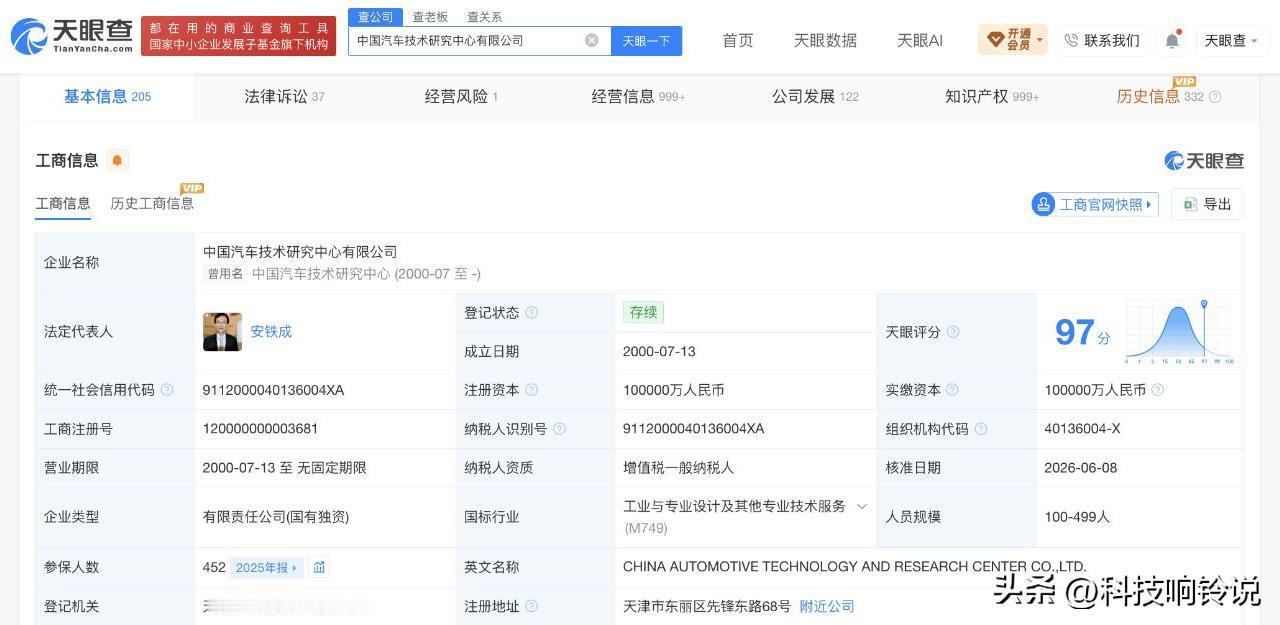This screenshot has height=625, width=1280.
Task: Click help icon next to 统一社会信用代码
Action: coord(167,390)
